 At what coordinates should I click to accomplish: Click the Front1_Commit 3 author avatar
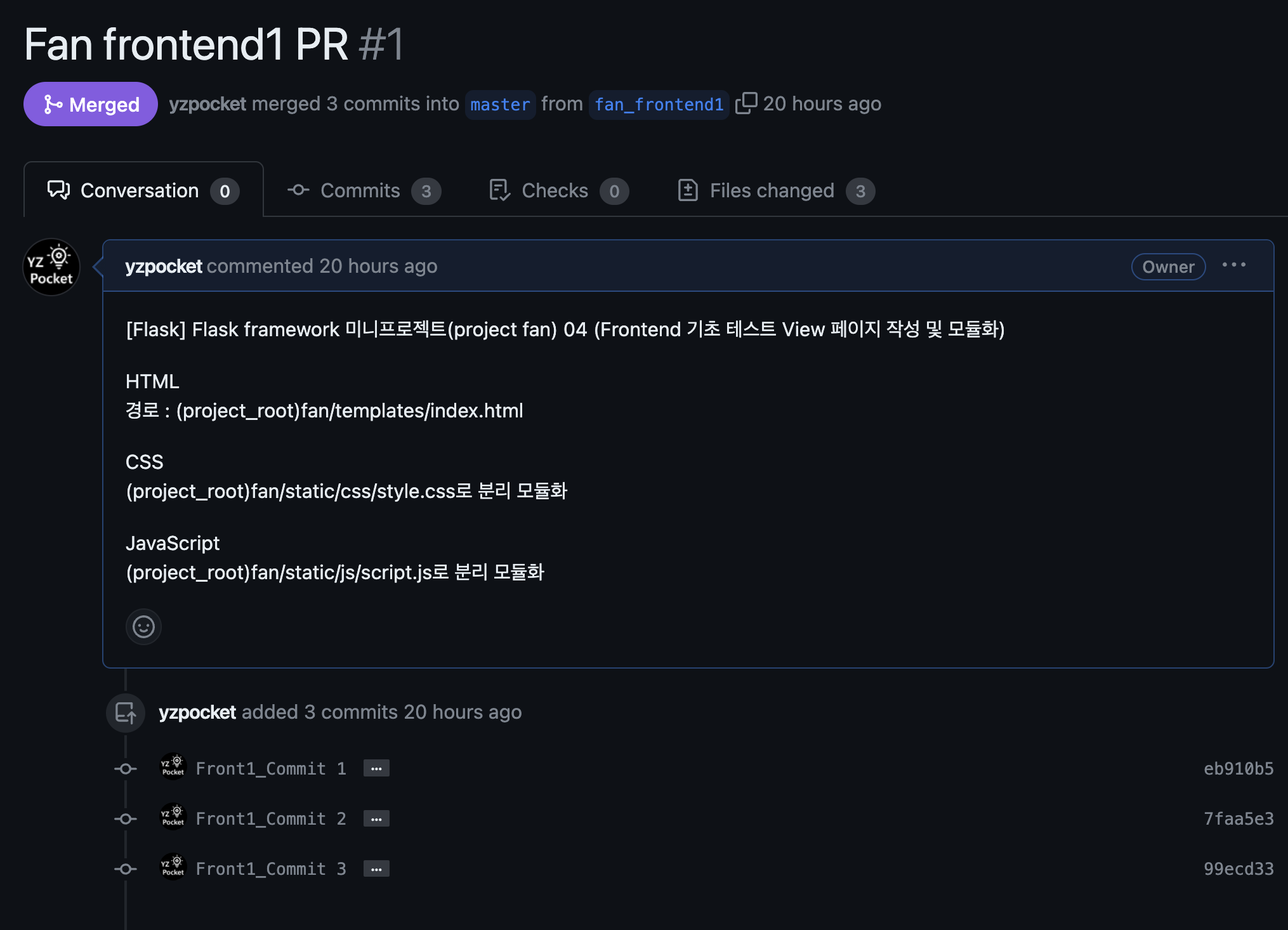173,867
